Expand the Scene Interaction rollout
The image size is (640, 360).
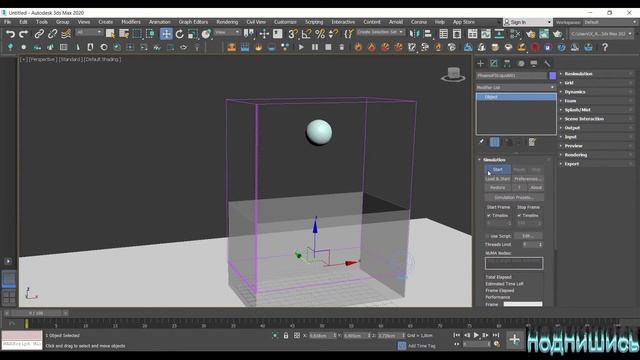tap(596, 119)
